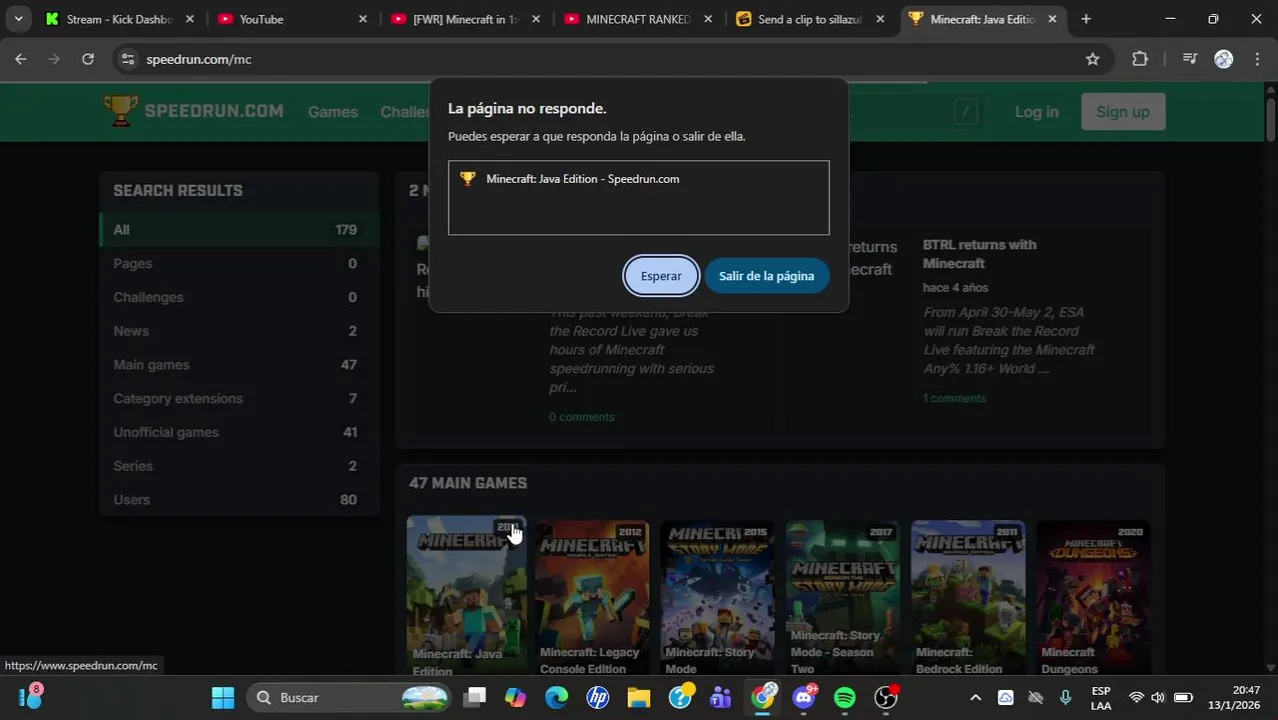This screenshot has width=1278, height=720.
Task: Select the unresponsive Minecraft: Java Edition page entry
Action: point(638,179)
